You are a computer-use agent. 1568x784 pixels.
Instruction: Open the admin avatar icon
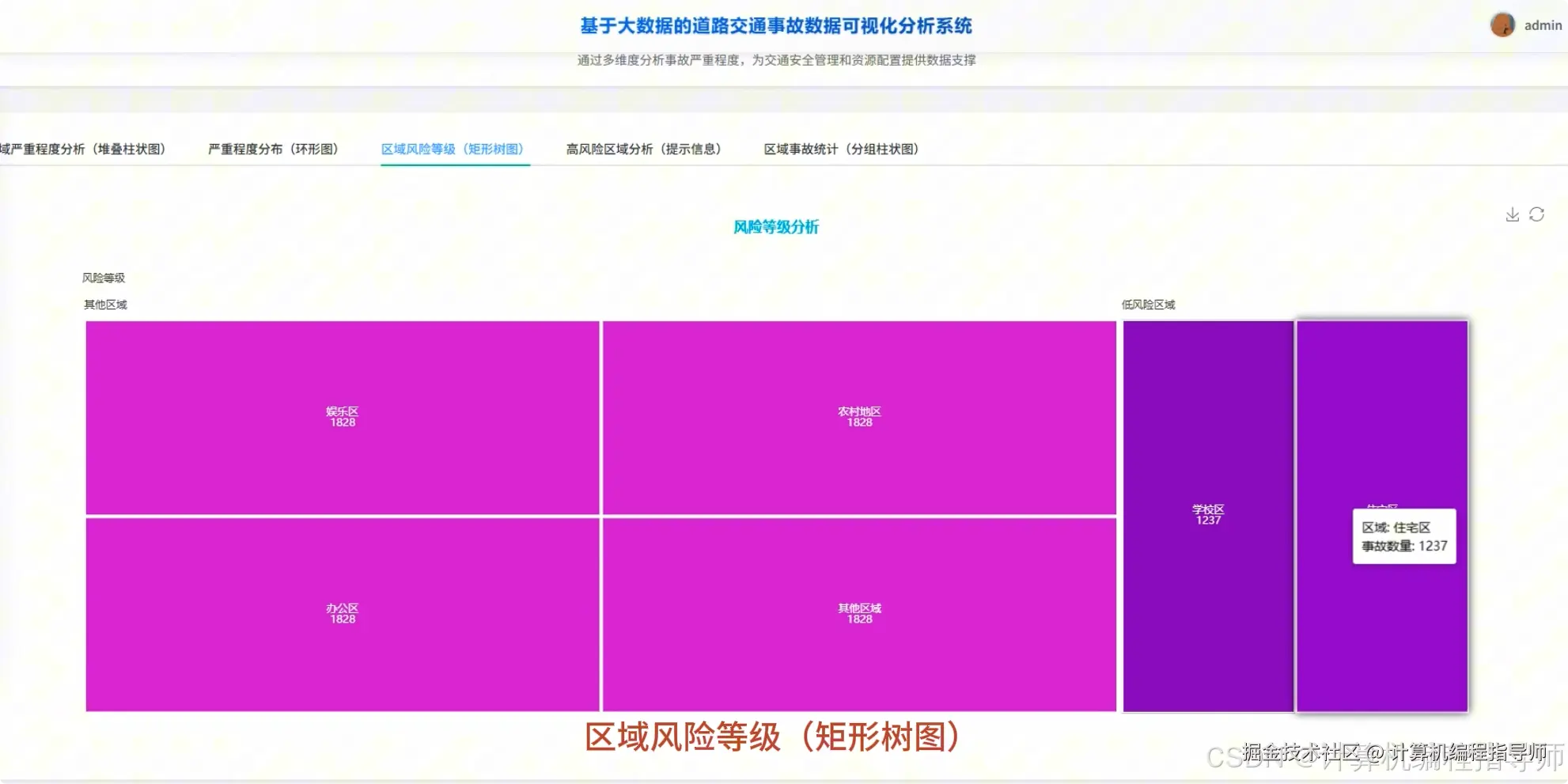(x=1502, y=25)
